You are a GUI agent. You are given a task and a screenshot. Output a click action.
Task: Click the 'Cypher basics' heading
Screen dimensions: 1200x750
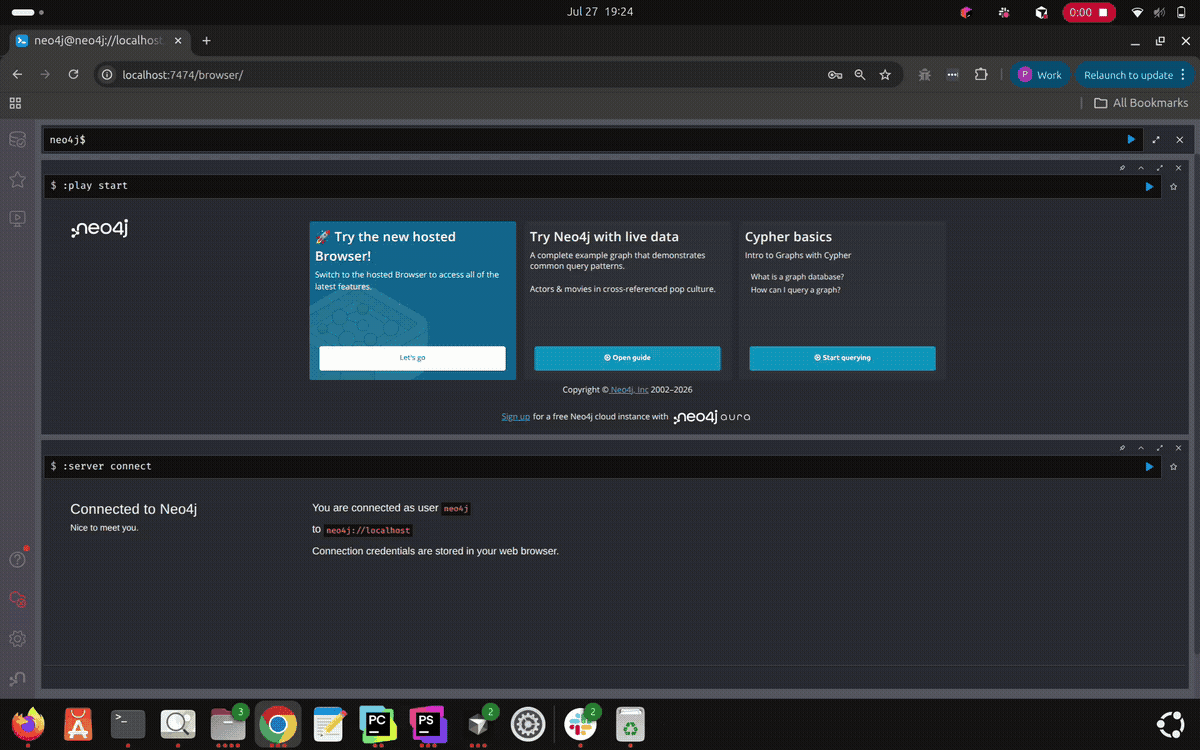point(788,237)
